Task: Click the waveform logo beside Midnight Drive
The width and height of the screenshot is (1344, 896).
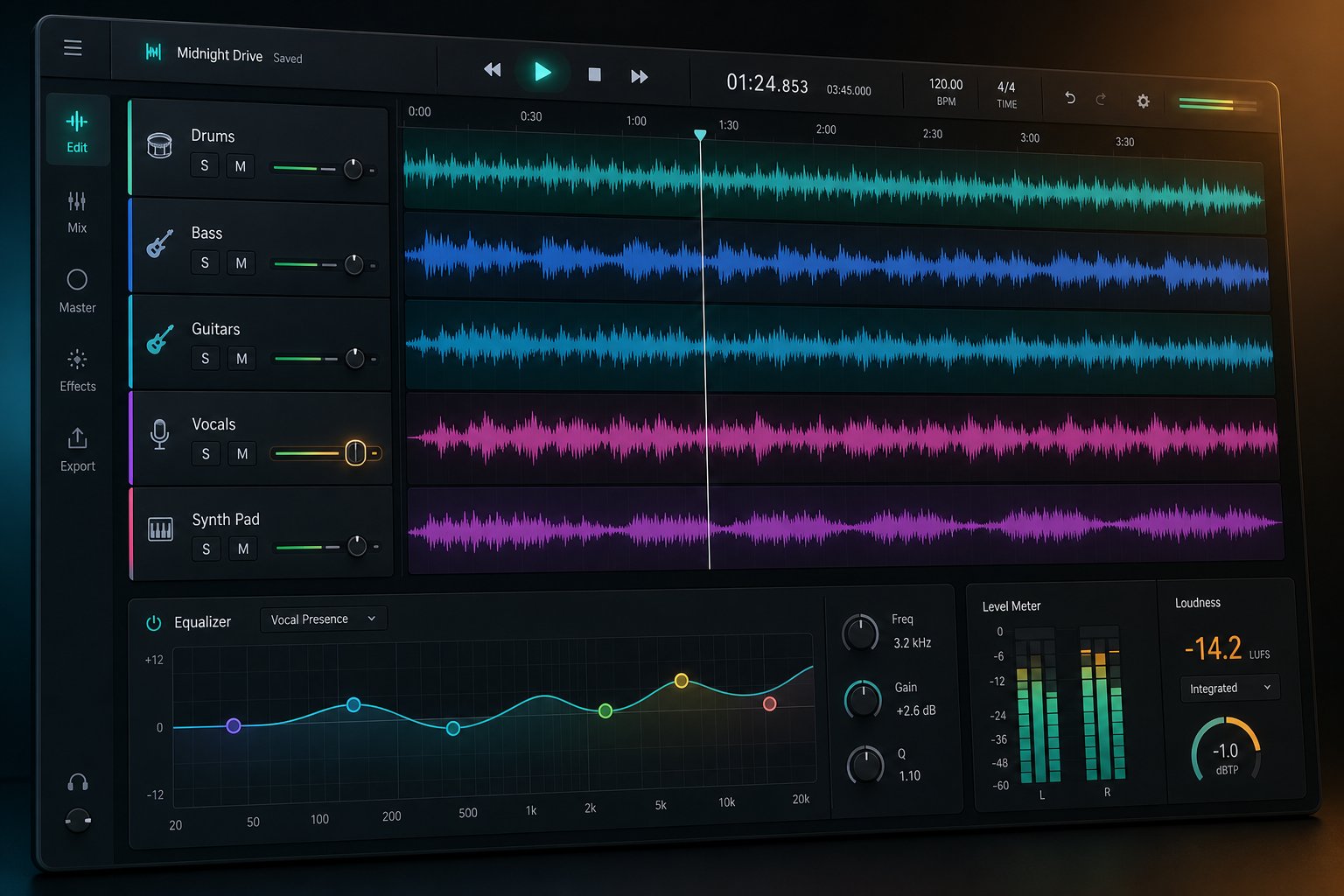Action: point(153,52)
